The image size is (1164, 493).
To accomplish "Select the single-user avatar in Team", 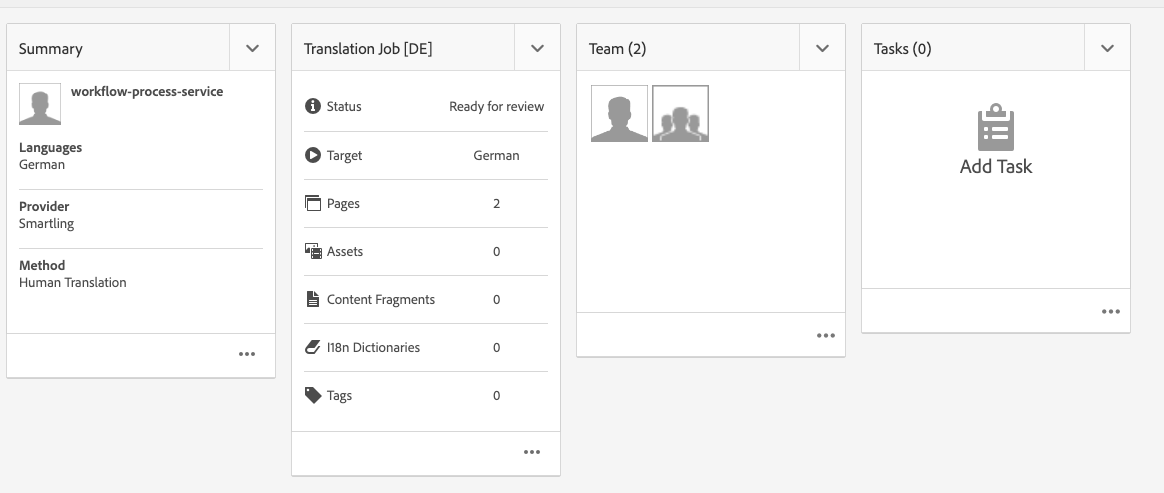I will [619, 114].
